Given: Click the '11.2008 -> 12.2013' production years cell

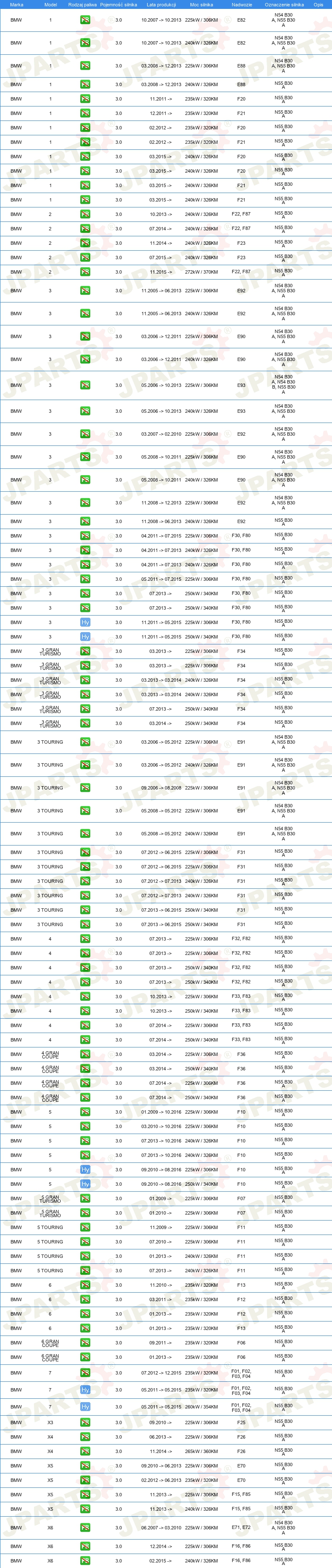Looking at the screenshot, I should [161, 503].
